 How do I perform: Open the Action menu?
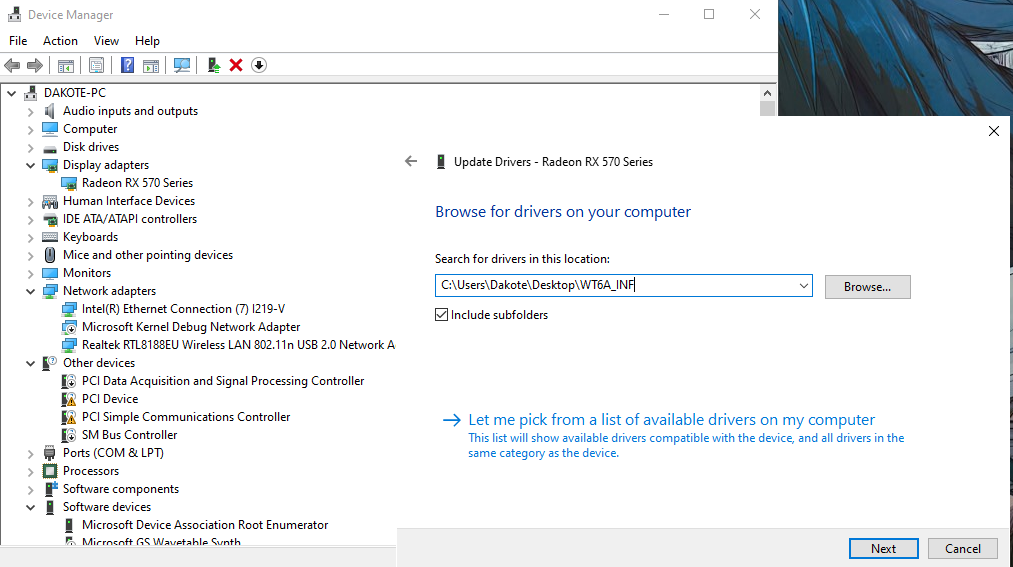click(x=60, y=41)
